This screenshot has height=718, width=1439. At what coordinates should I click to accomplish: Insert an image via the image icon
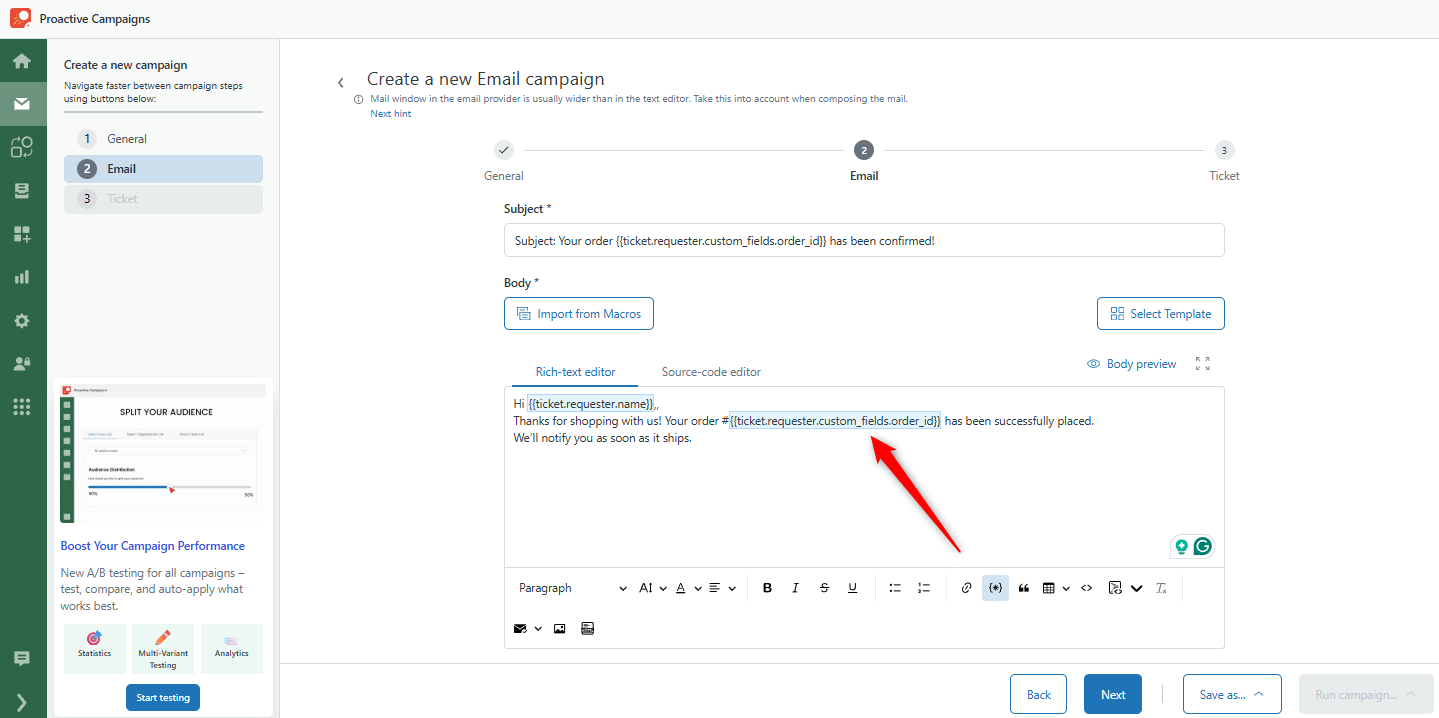point(559,629)
